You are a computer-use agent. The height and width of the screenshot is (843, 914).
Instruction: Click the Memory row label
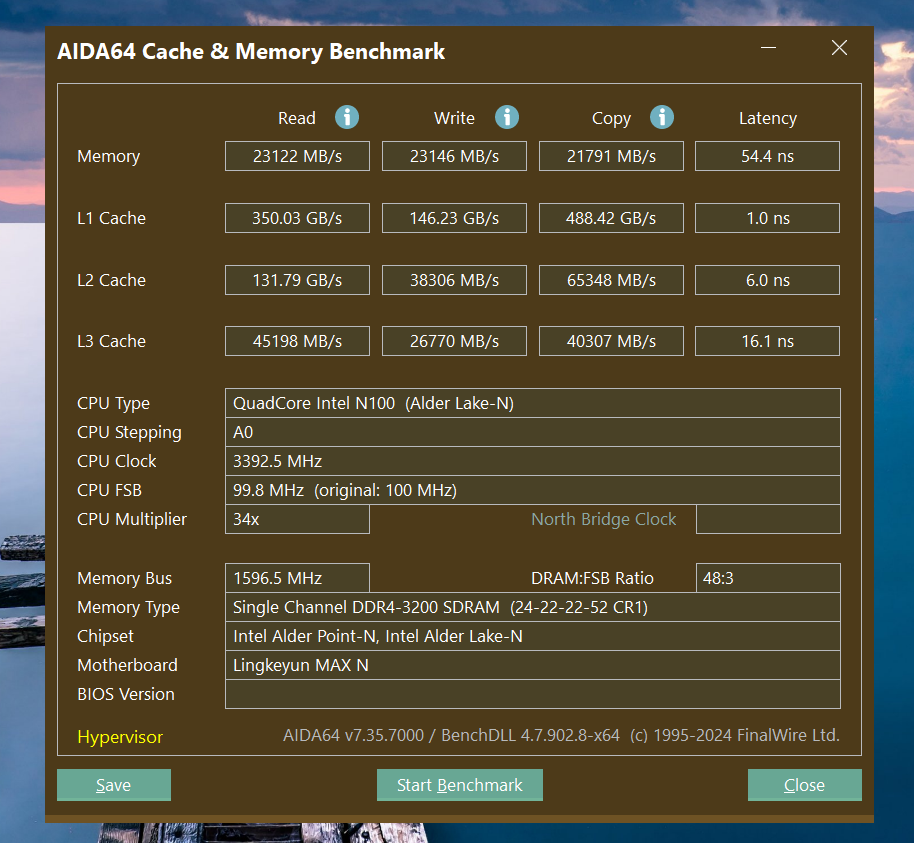coord(108,157)
